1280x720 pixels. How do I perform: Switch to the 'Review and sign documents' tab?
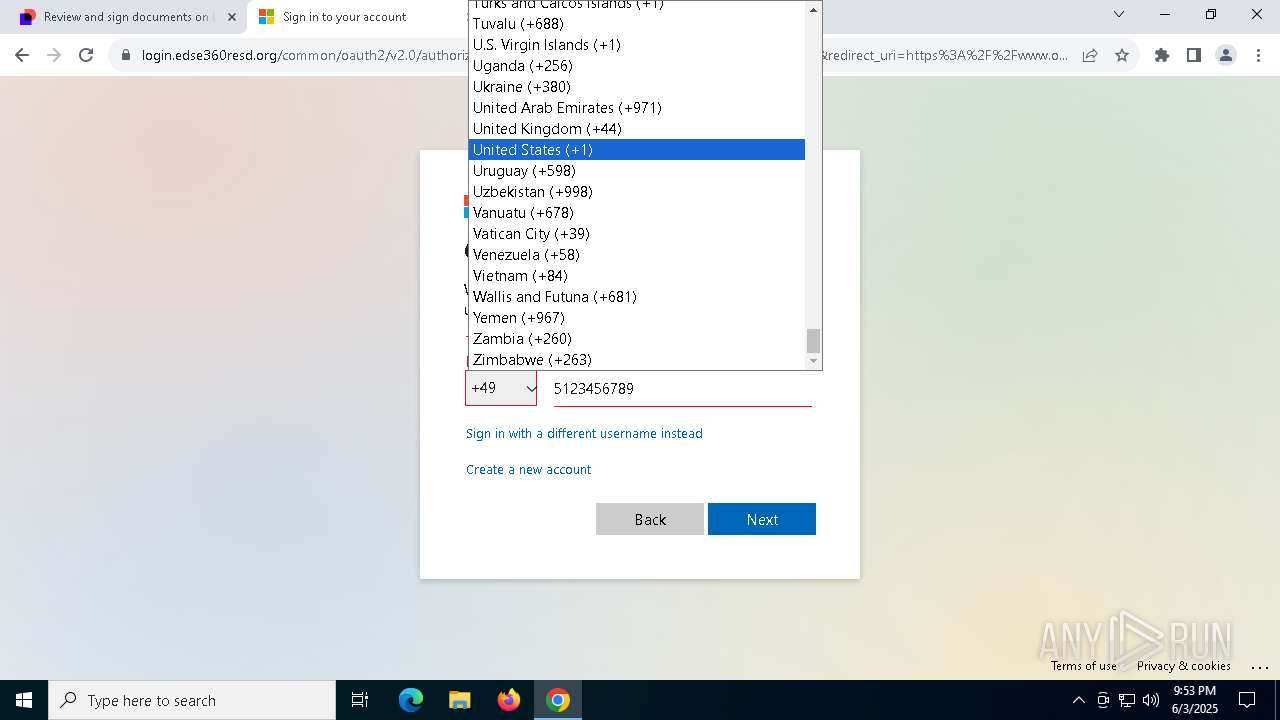tap(126, 17)
